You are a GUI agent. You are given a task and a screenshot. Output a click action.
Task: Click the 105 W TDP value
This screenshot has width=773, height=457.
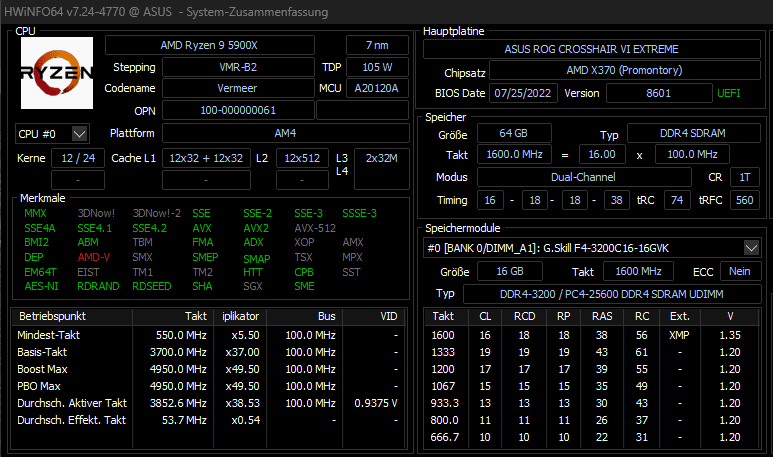coord(377,67)
